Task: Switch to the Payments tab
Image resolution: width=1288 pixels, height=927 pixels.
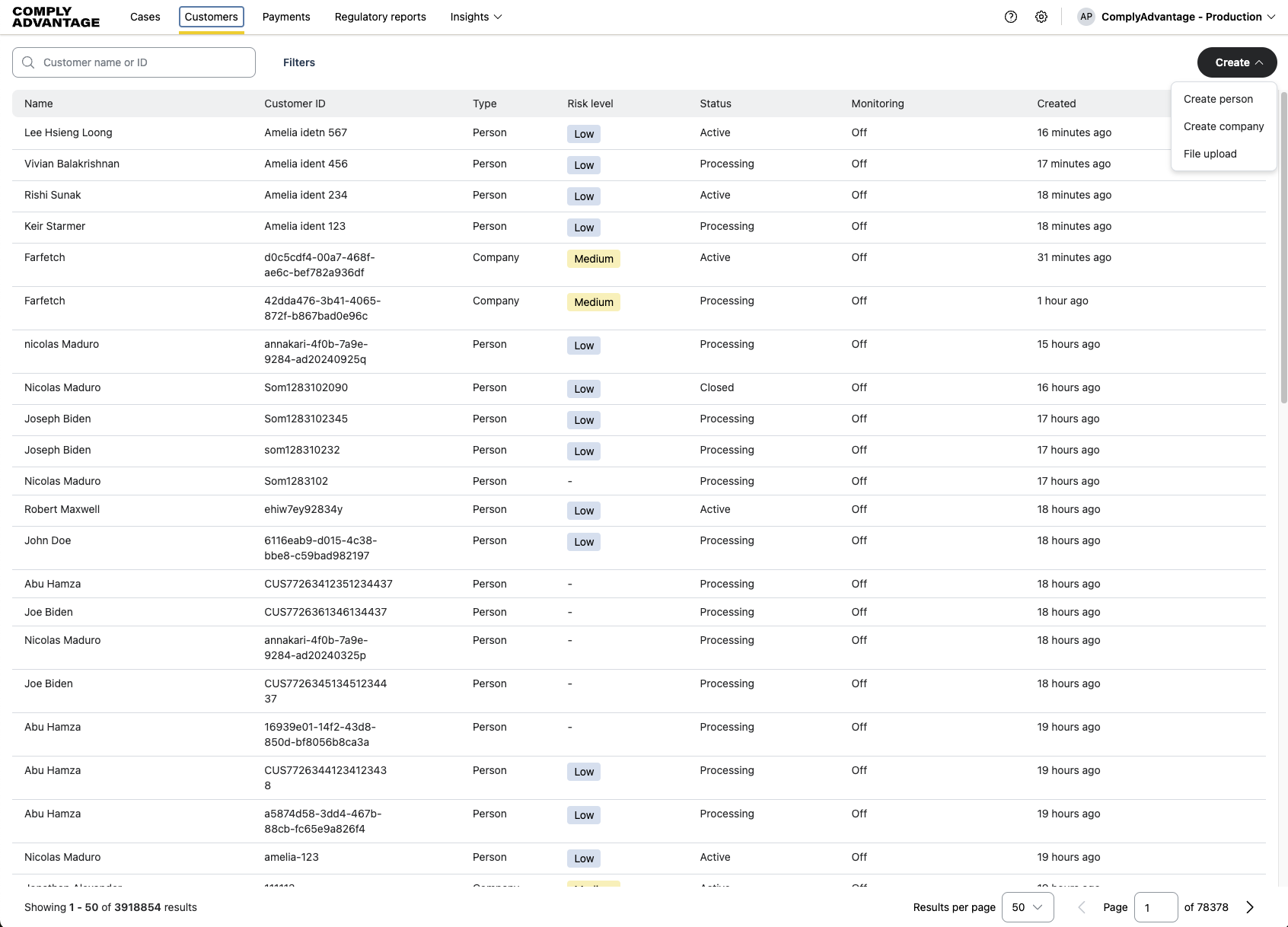Action: click(x=286, y=16)
